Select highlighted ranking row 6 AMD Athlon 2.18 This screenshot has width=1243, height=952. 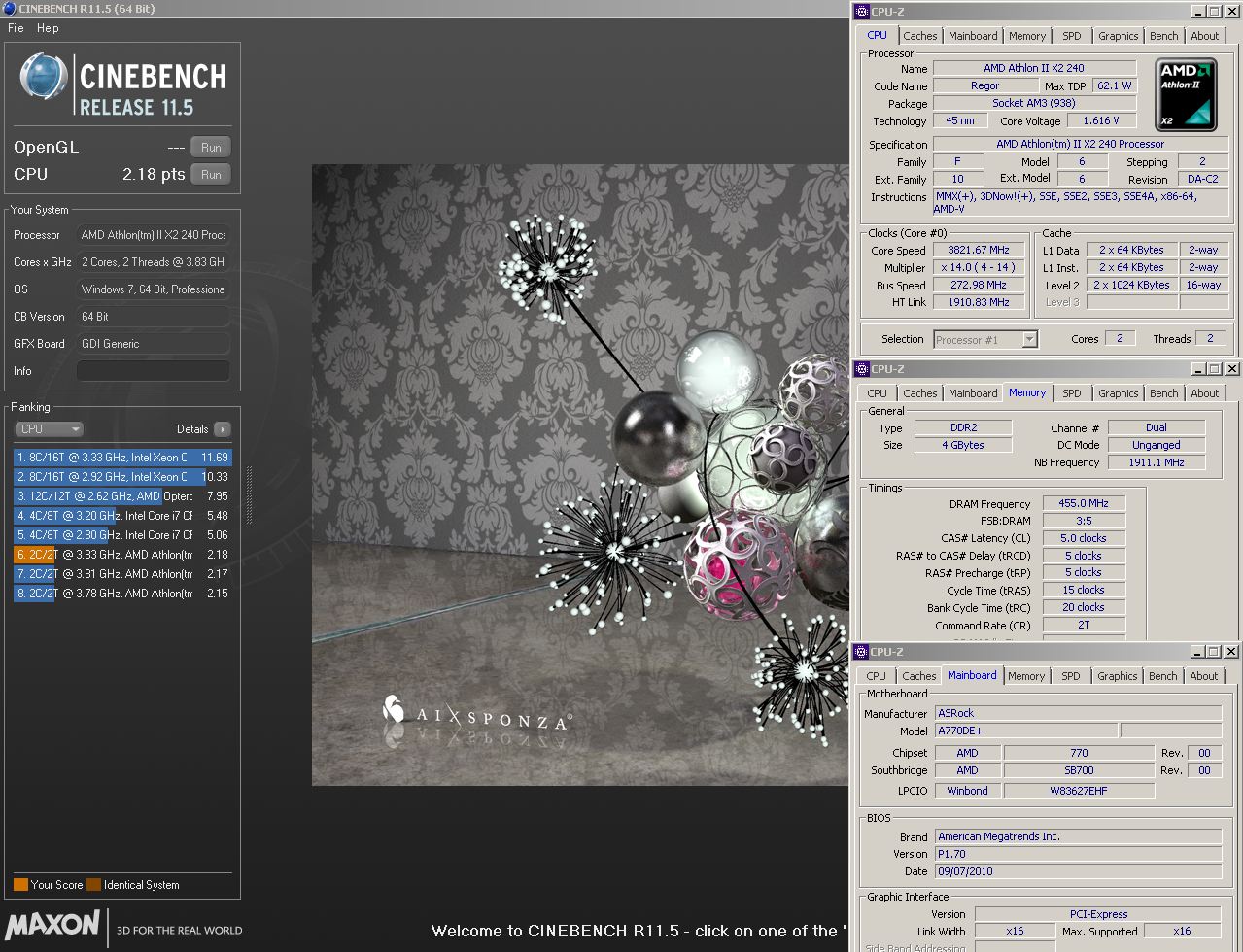click(x=122, y=555)
